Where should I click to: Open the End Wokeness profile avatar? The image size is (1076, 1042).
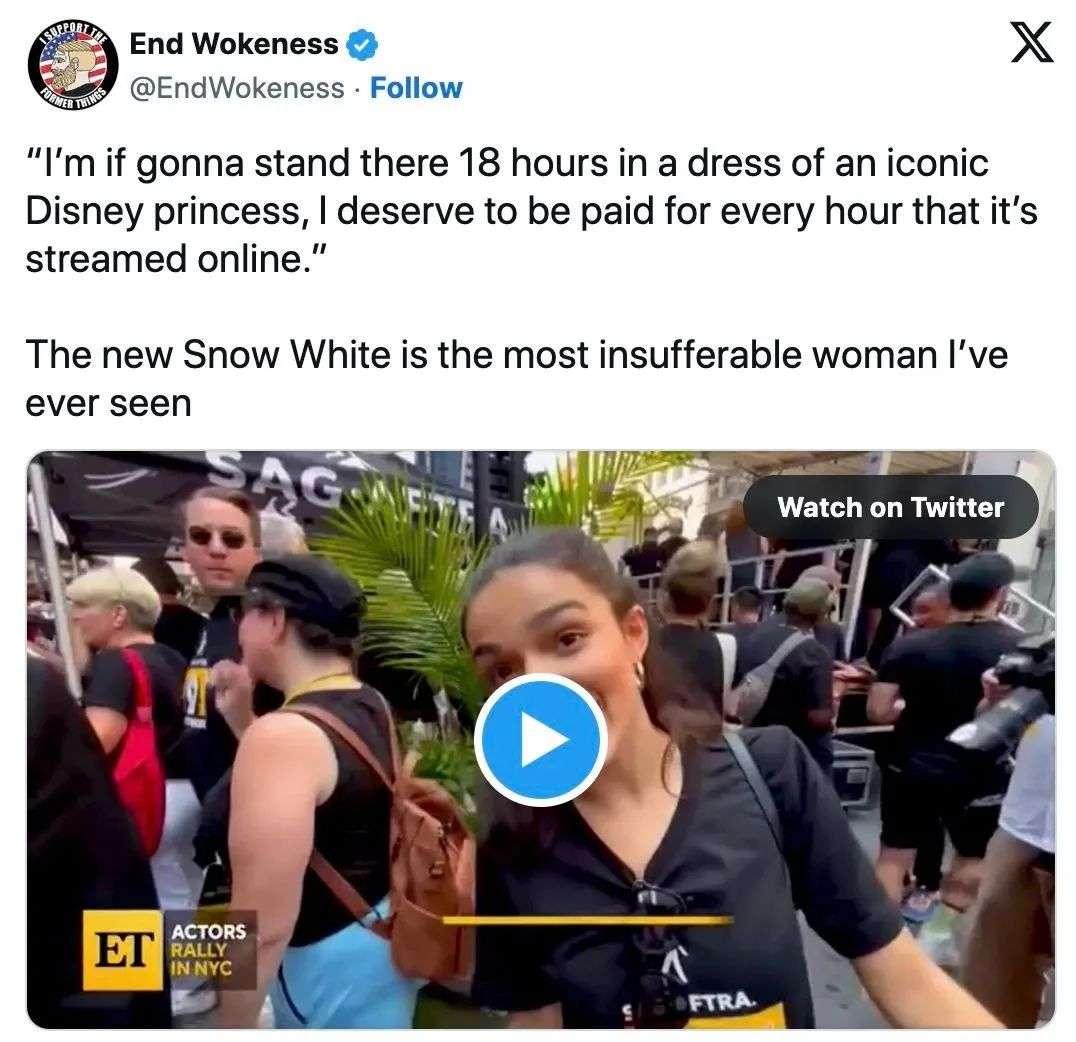click(73, 67)
